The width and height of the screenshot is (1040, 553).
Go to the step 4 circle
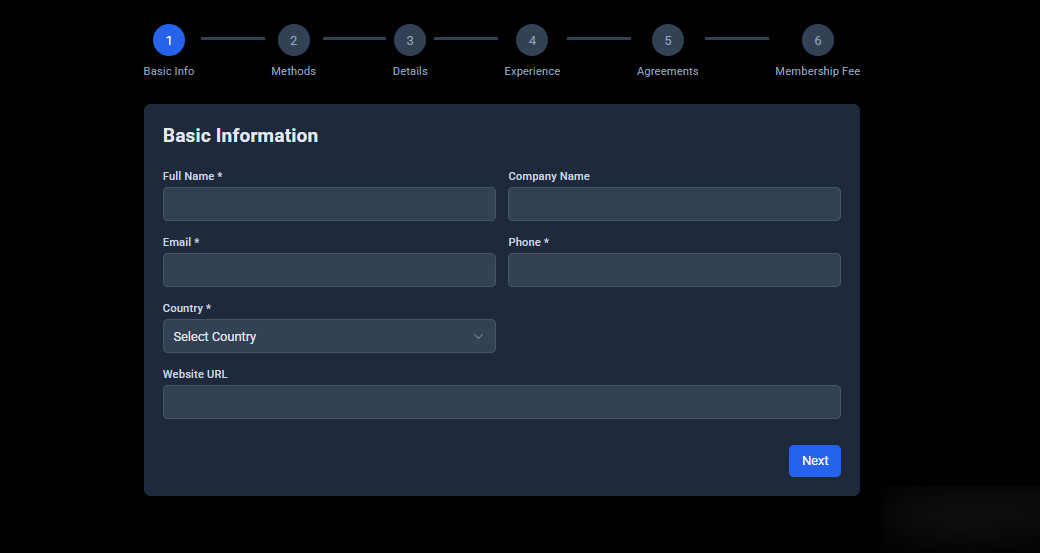click(532, 40)
